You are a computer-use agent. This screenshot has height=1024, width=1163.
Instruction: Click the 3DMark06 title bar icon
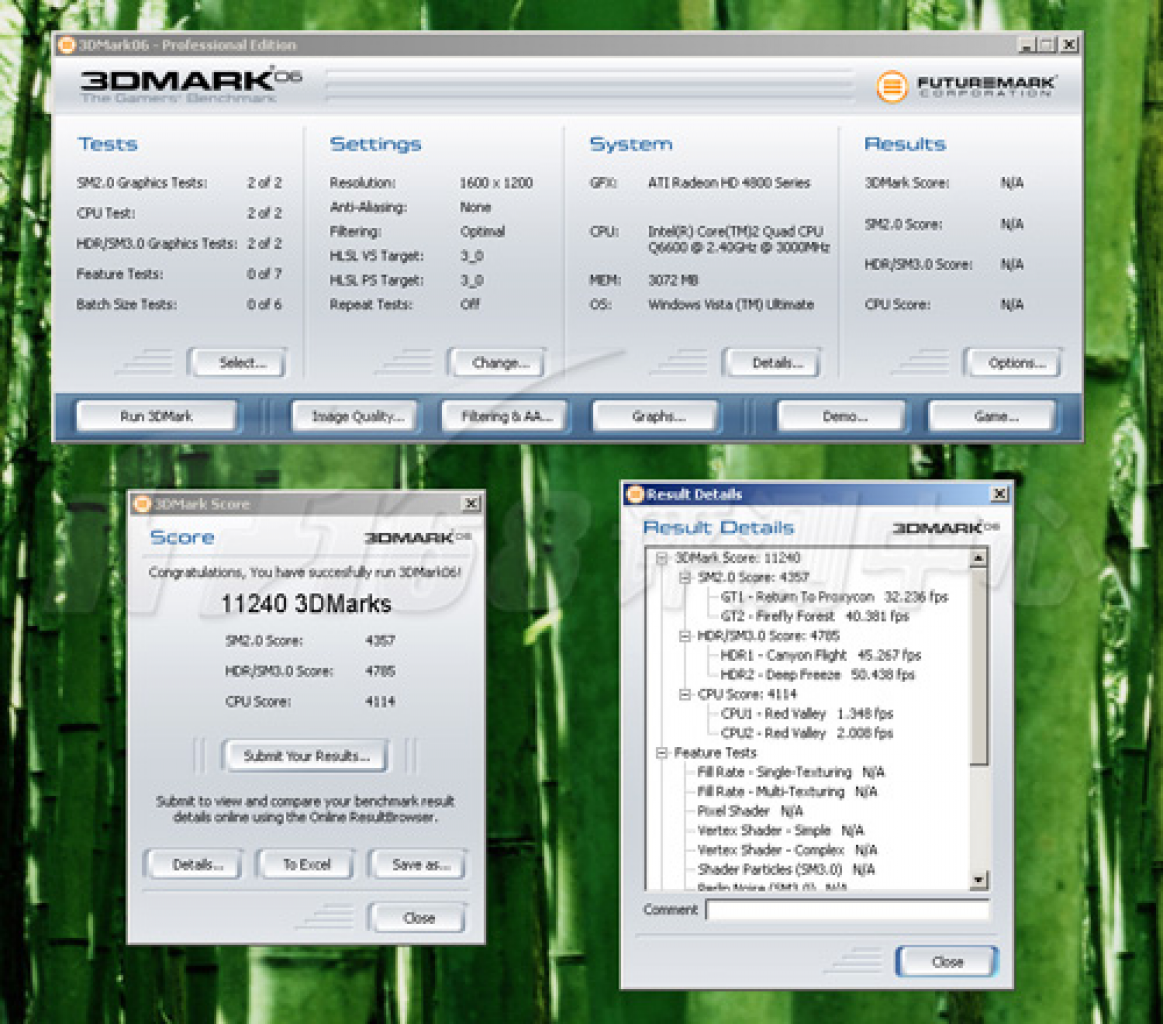pos(67,45)
